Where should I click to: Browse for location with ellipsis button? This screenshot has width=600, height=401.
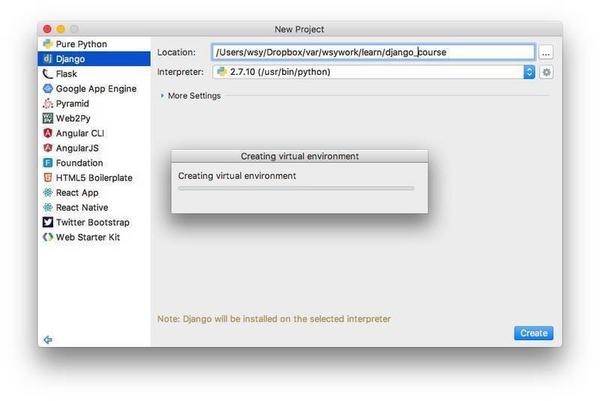(546, 52)
